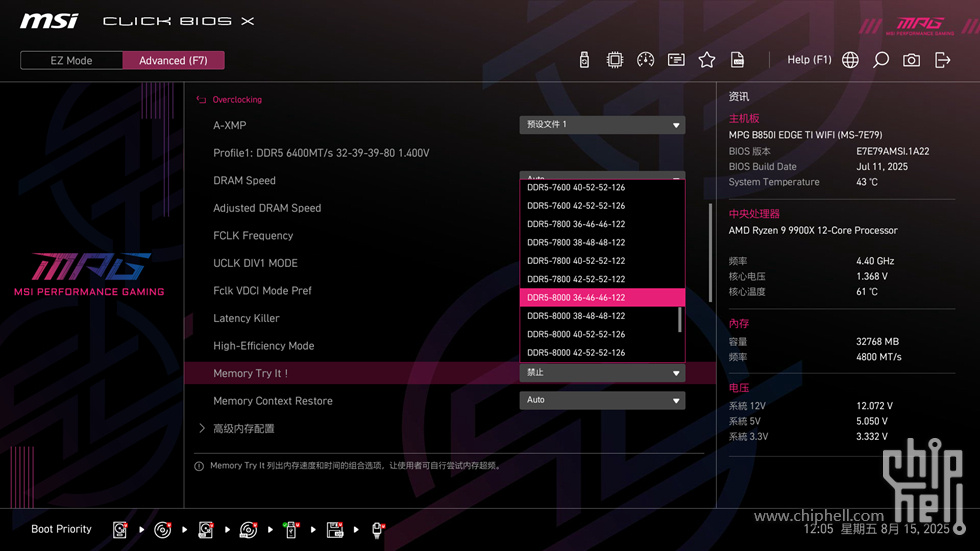980x551 pixels.
Task: Open Help (F1)
Action: (809, 60)
